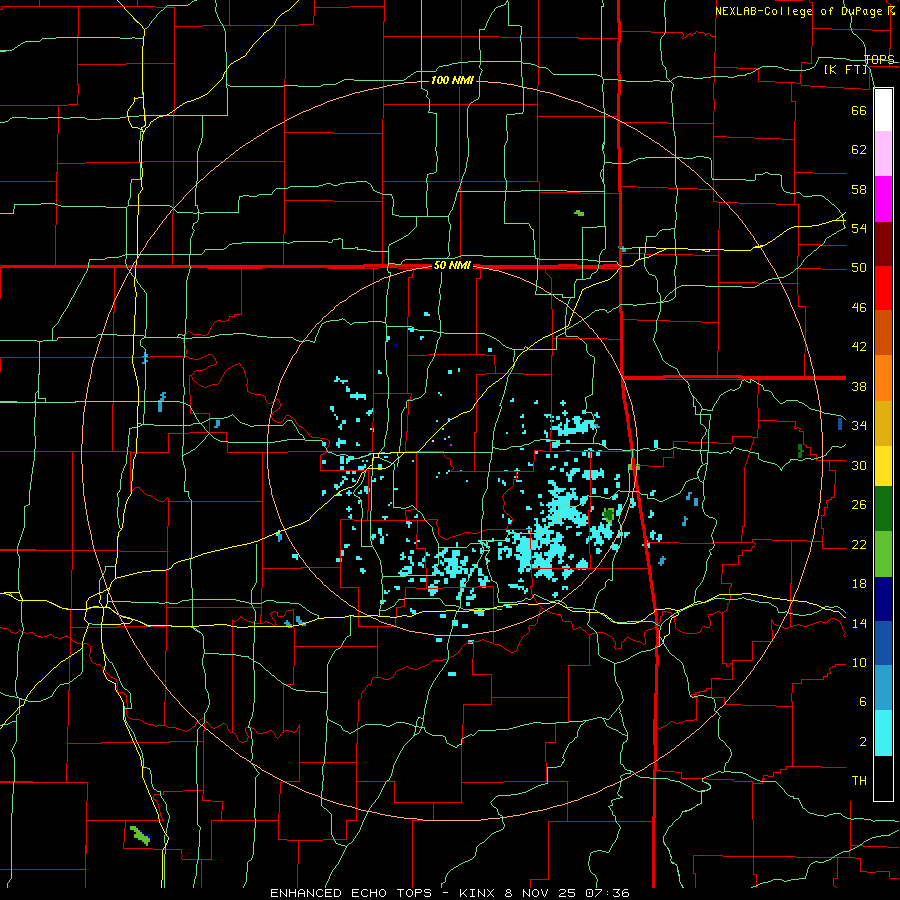Click the legend value 38
900x900 pixels.
click(859, 386)
